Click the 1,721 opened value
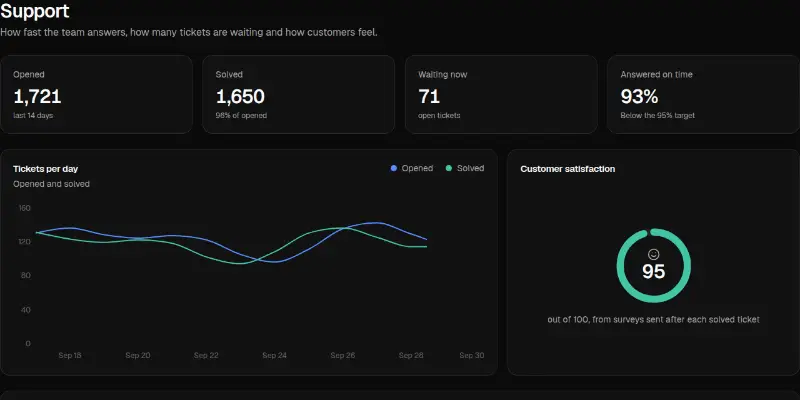Image resolution: width=800 pixels, height=400 pixels. pyautogui.click(x=37, y=96)
